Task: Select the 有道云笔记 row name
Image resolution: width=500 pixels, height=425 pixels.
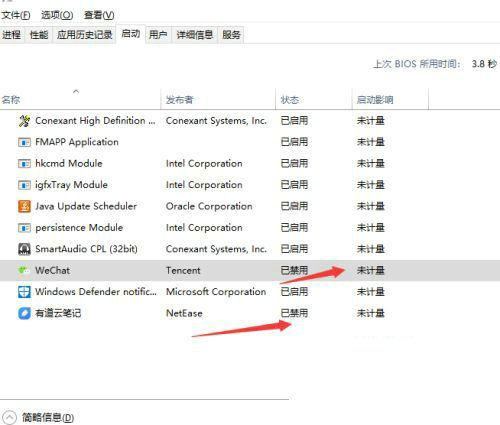Action: click(58, 313)
